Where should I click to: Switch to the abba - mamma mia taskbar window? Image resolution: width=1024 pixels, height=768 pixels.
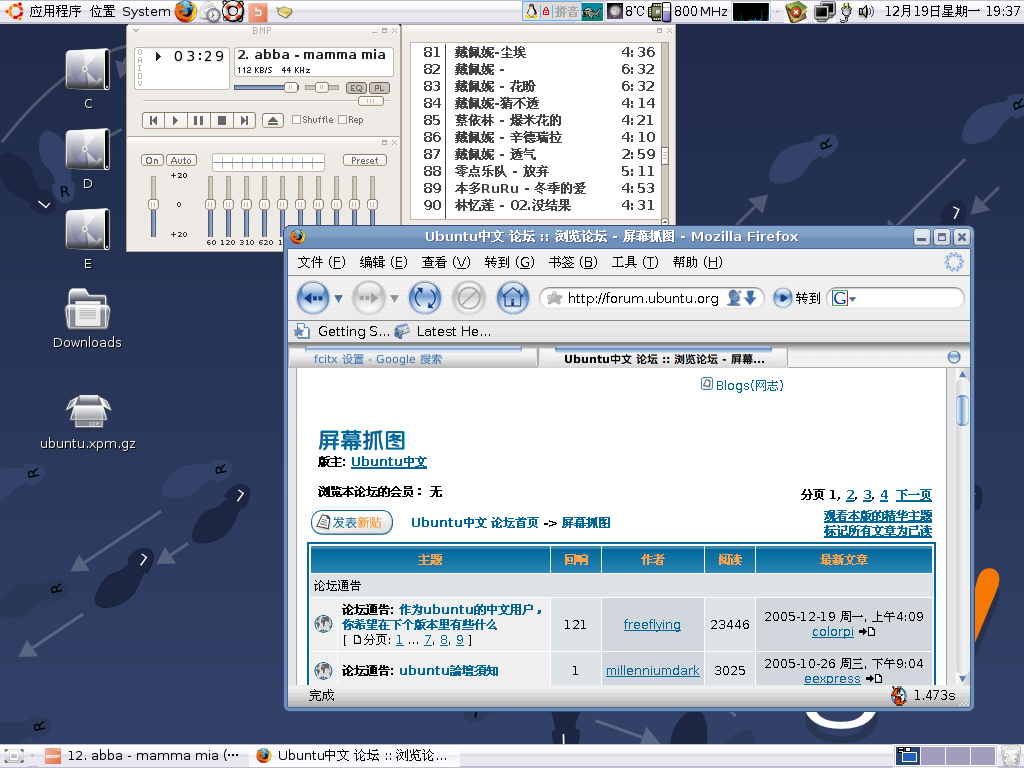142,756
